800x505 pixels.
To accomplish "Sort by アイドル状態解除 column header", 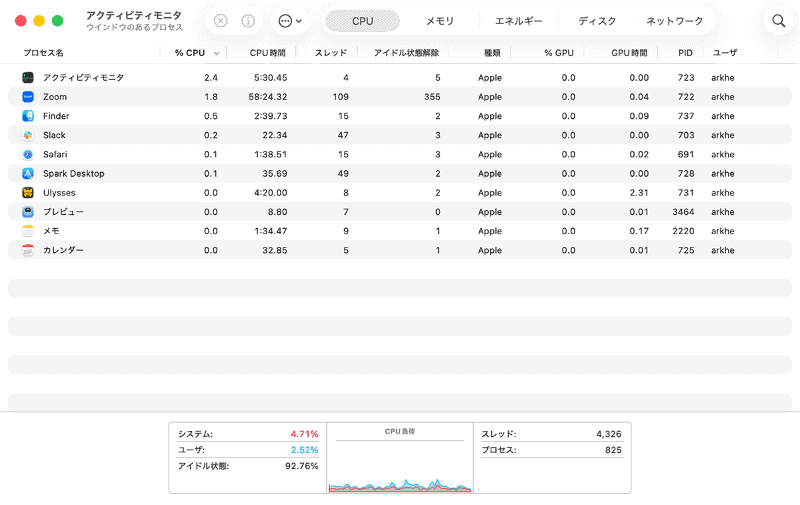I will click(x=406, y=53).
